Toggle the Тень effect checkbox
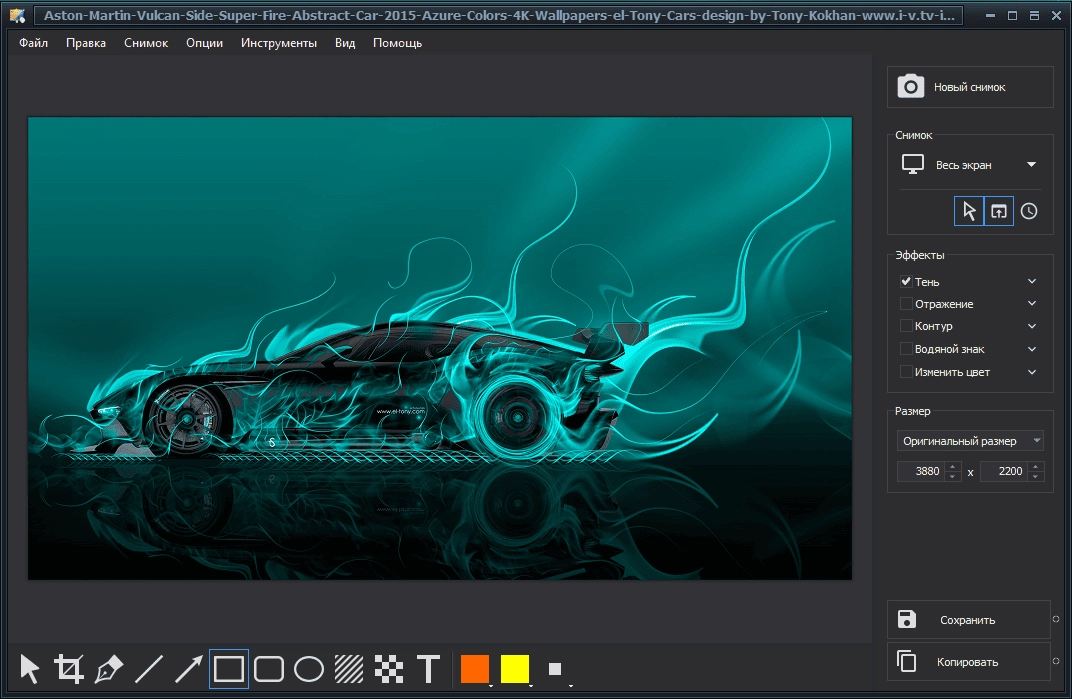The image size is (1072, 699). [x=906, y=281]
